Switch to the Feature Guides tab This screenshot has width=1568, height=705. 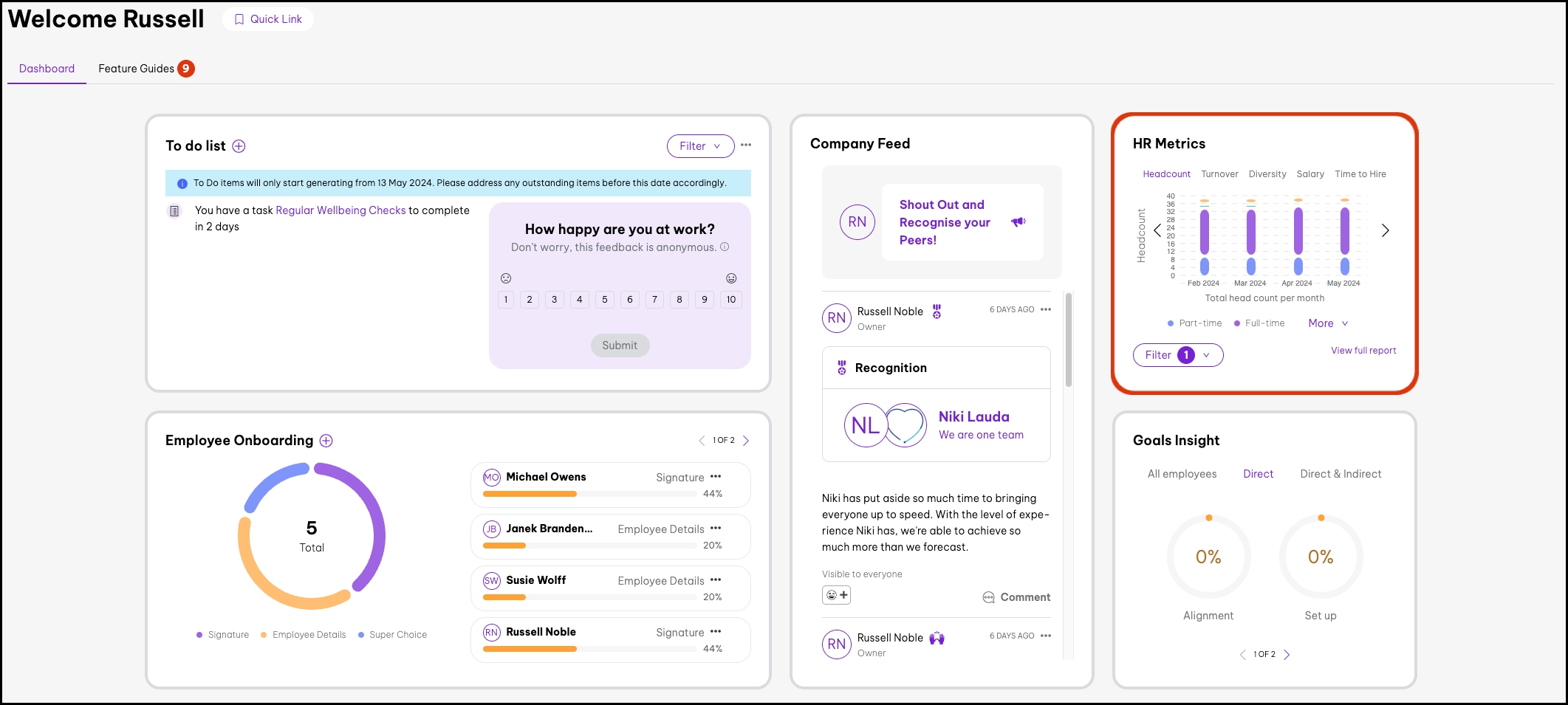coord(137,69)
